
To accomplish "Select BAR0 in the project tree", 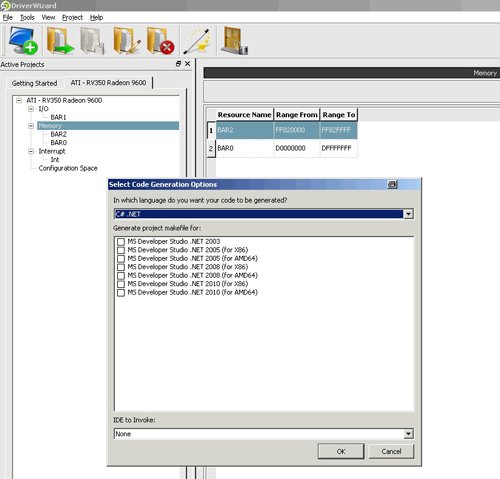I will 58,143.
